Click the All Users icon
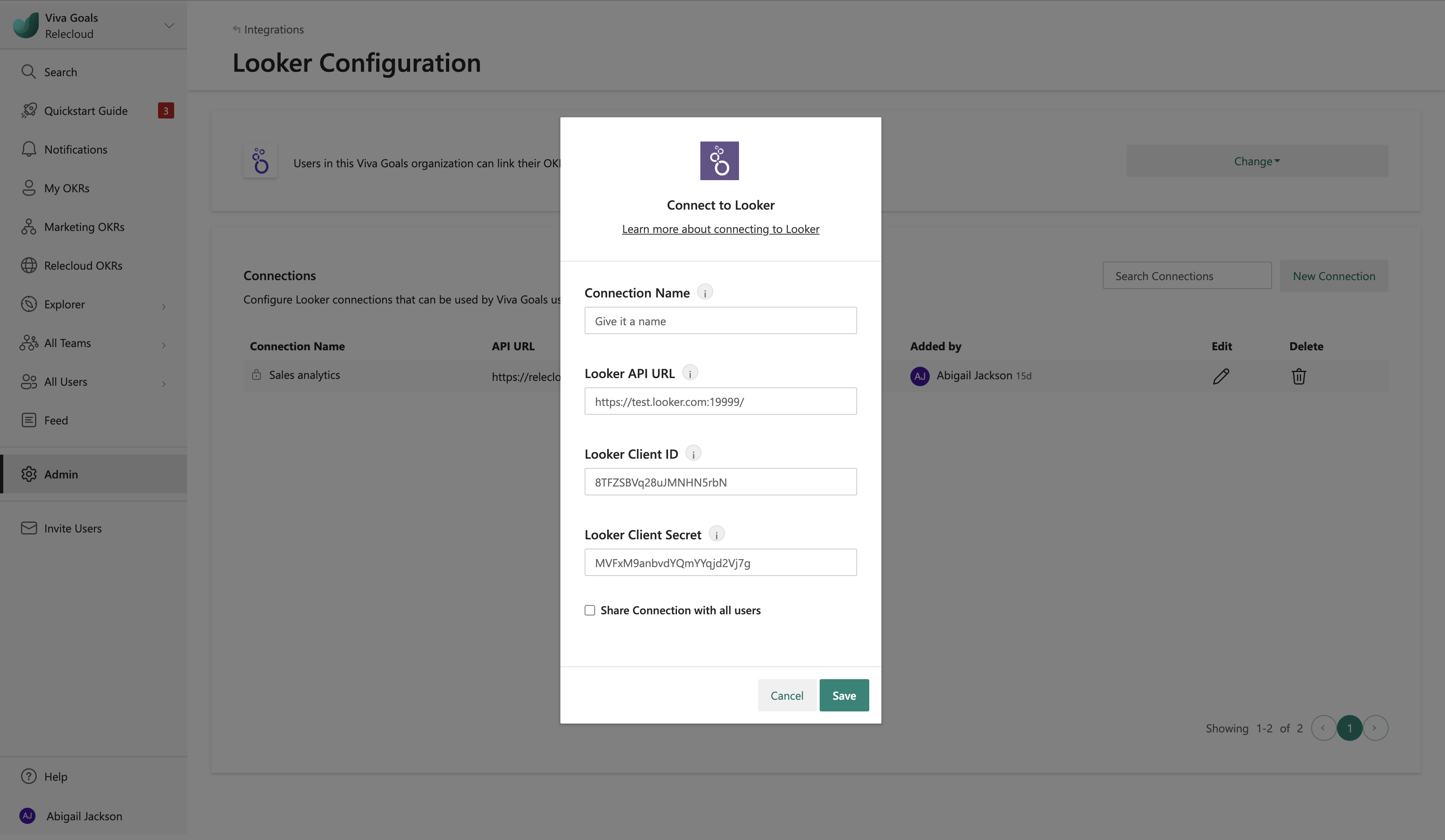 (x=29, y=381)
